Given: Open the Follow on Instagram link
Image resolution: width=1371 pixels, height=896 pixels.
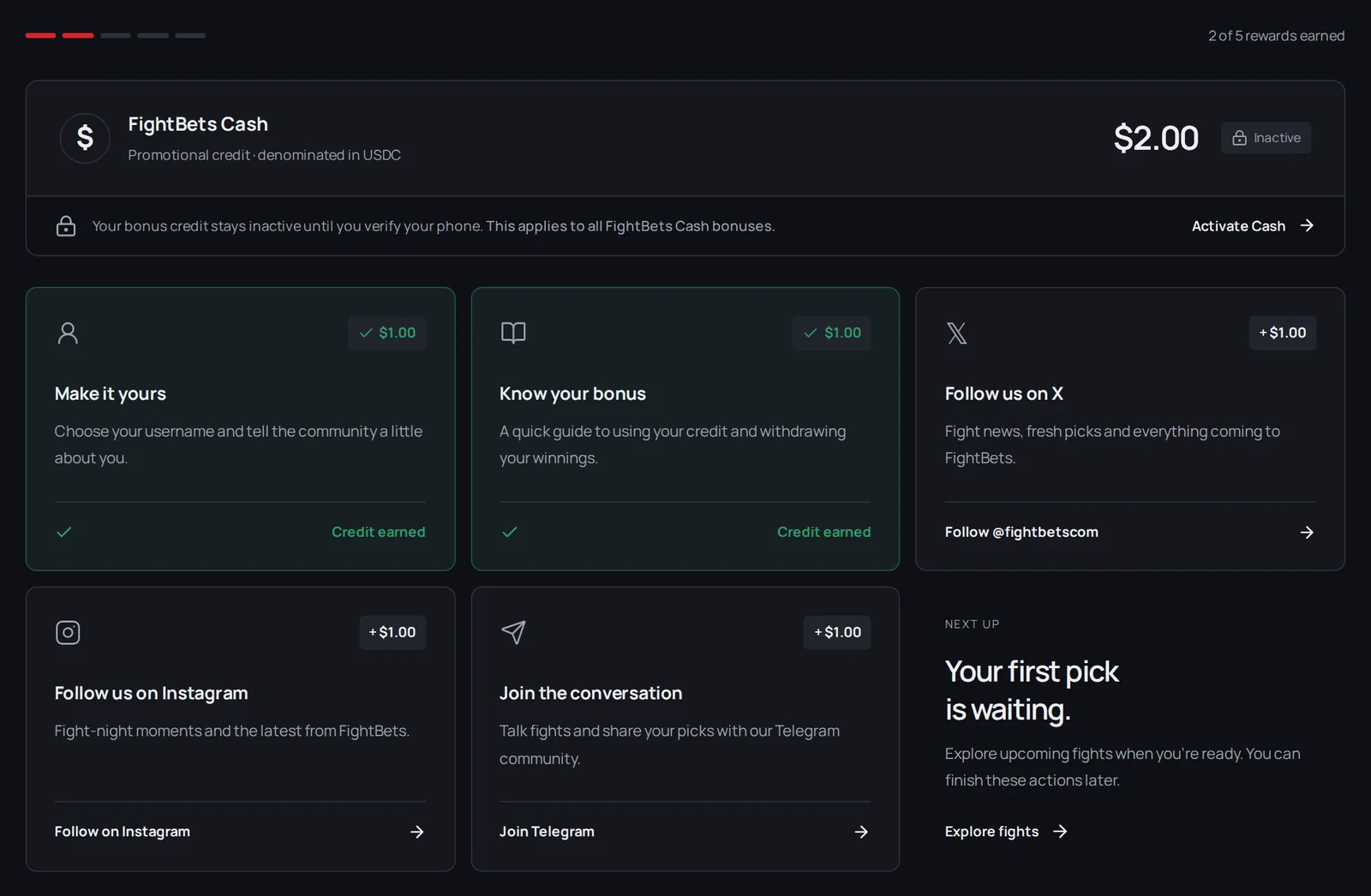Looking at the screenshot, I should pos(240,832).
